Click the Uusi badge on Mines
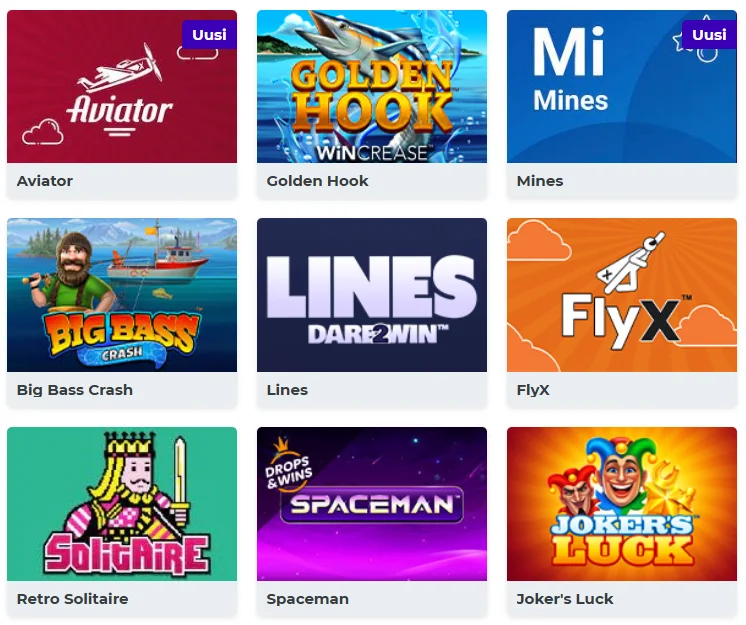 (x=709, y=35)
